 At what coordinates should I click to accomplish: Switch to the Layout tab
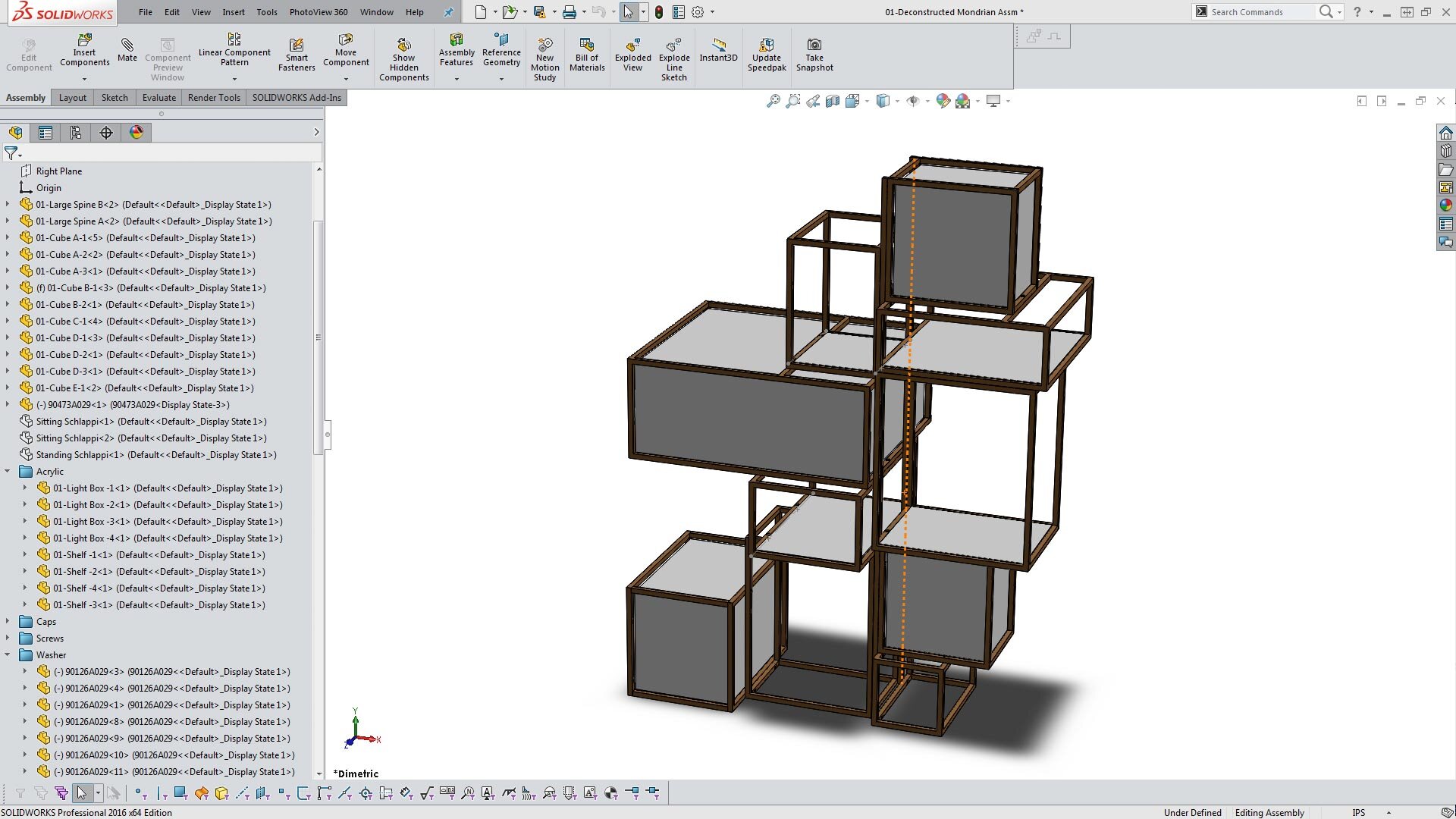click(x=73, y=98)
